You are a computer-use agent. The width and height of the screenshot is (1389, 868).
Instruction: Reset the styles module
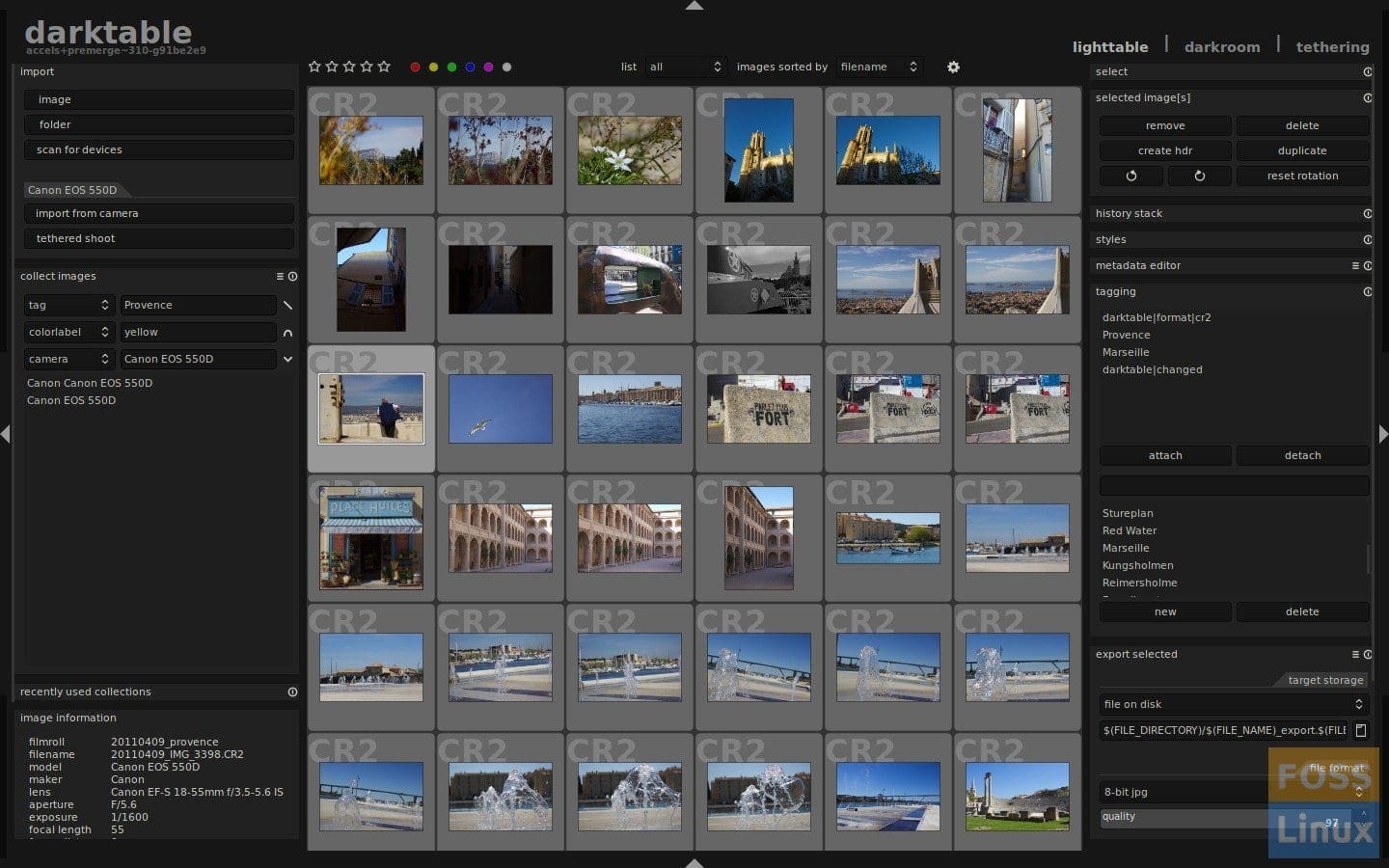coord(1367,239)
